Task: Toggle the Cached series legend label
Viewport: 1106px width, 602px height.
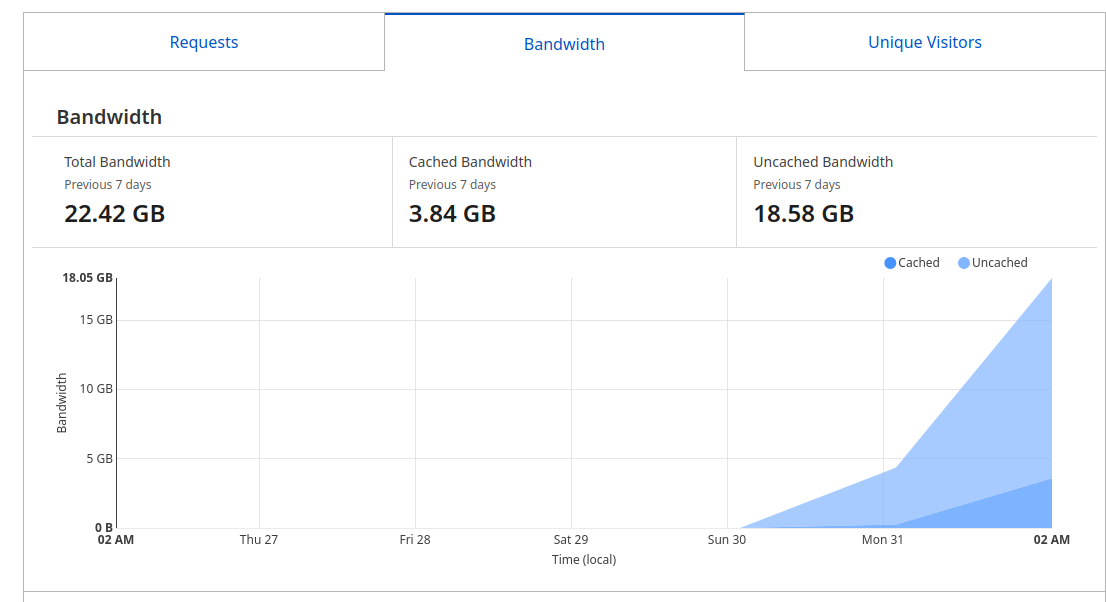Action: coord(919,263)
